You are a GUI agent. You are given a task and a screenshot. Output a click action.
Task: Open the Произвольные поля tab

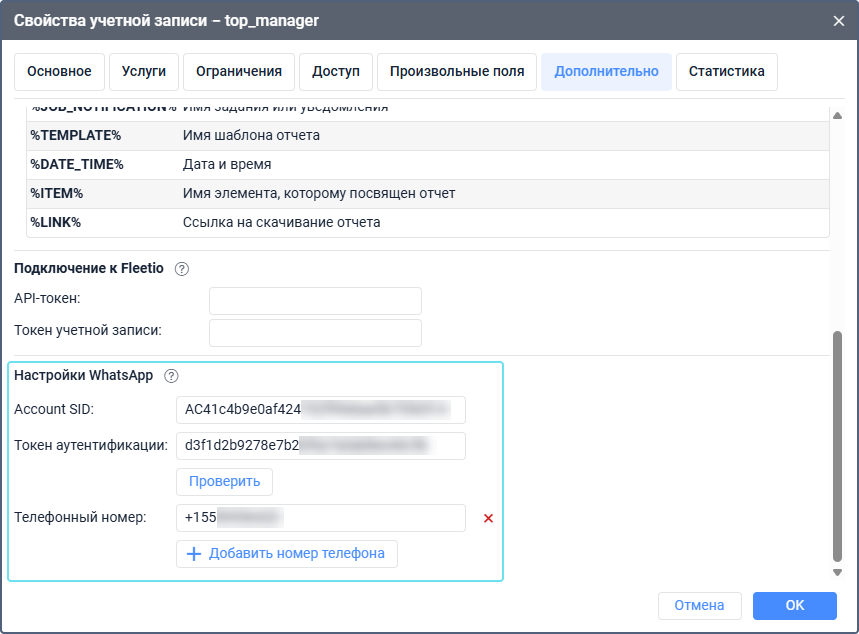pos(457,72)
